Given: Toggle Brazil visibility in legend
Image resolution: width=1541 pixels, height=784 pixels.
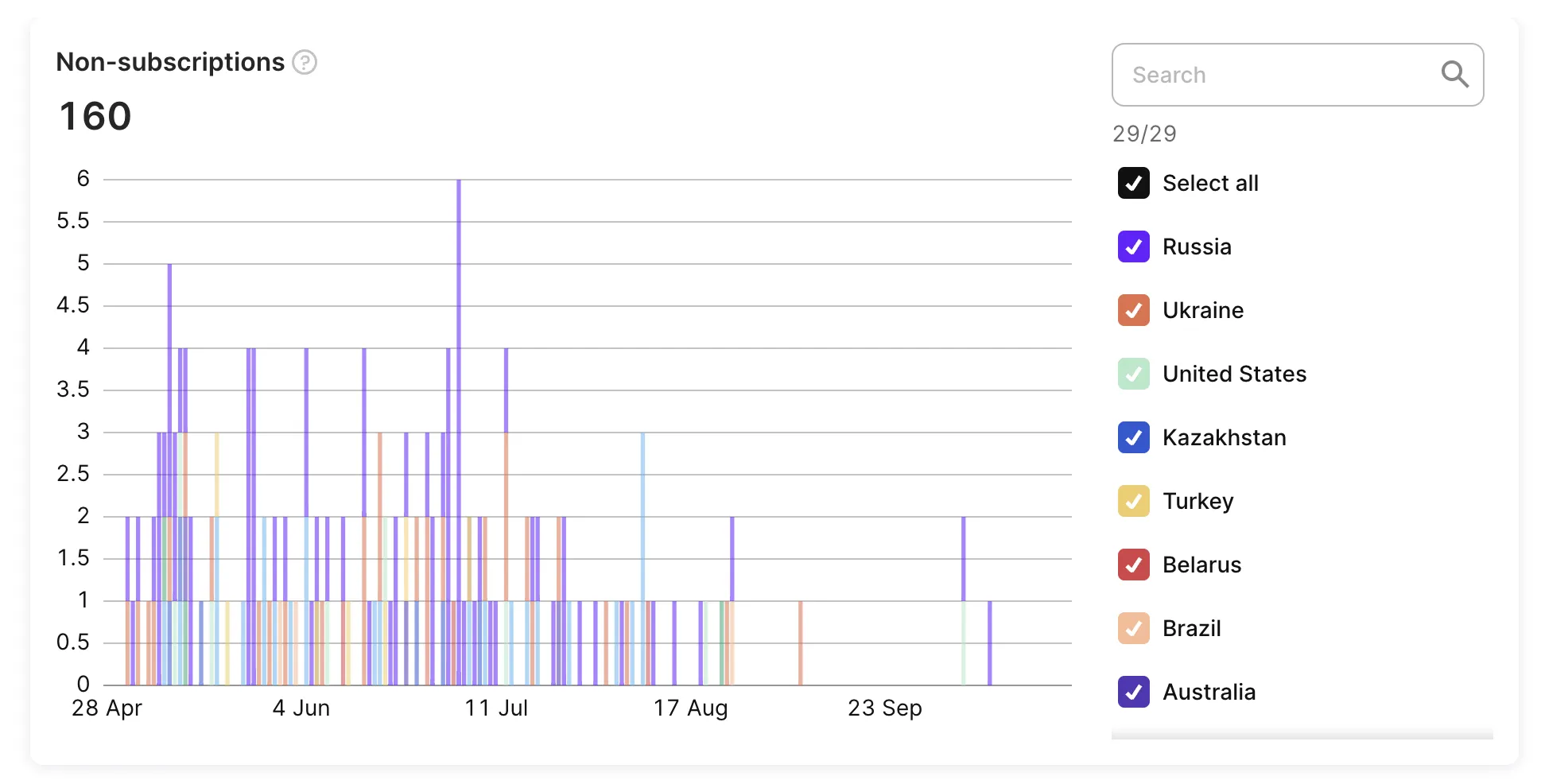Looking at the screenshot, I should click(x=1133, y=628).
